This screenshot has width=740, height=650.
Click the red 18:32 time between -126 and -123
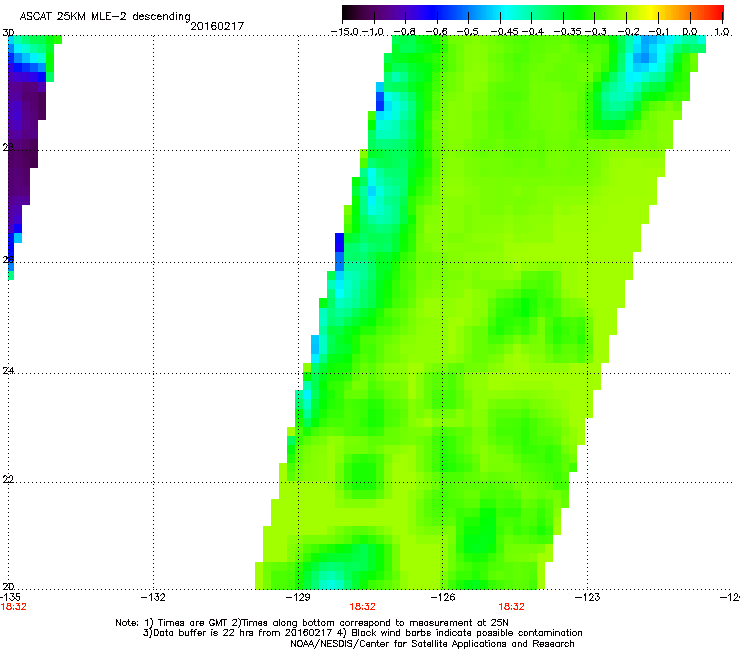512,607
